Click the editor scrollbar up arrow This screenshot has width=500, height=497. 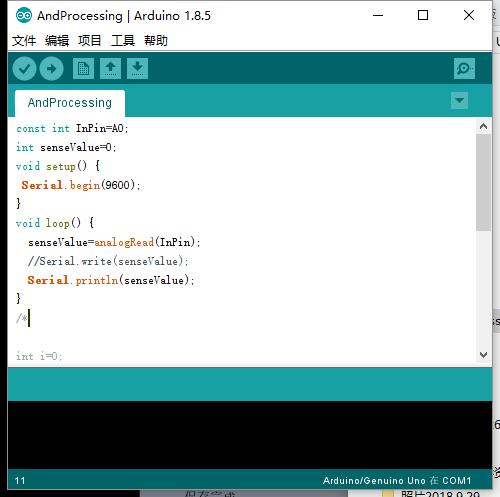[x=483, y=126]
